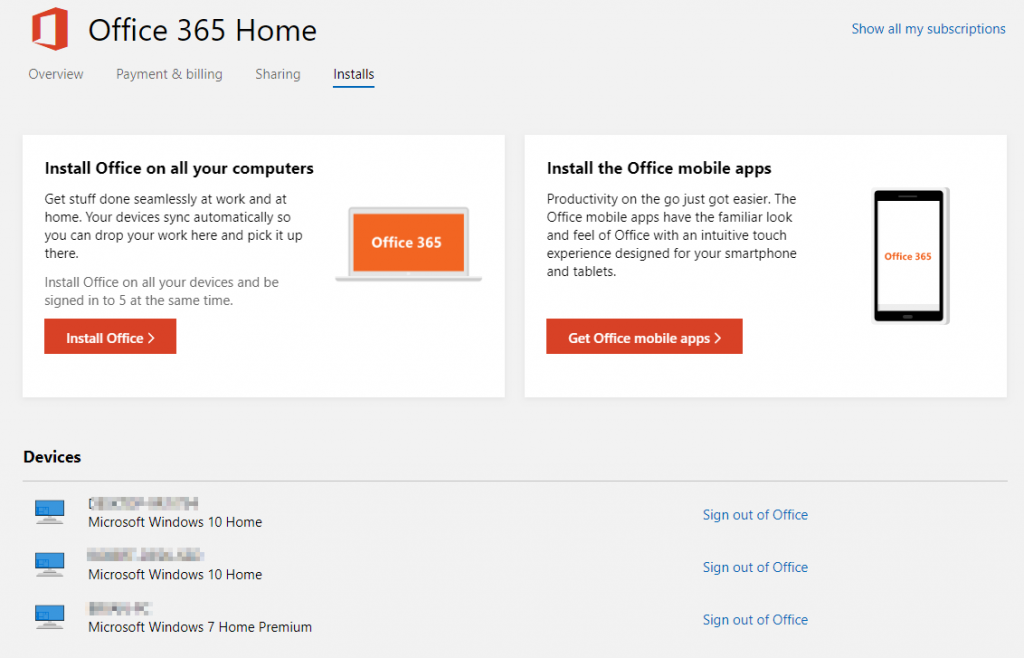Screen dimensions: 1024x658
Task: Click the Install Office button
Action: click(110, 337)
